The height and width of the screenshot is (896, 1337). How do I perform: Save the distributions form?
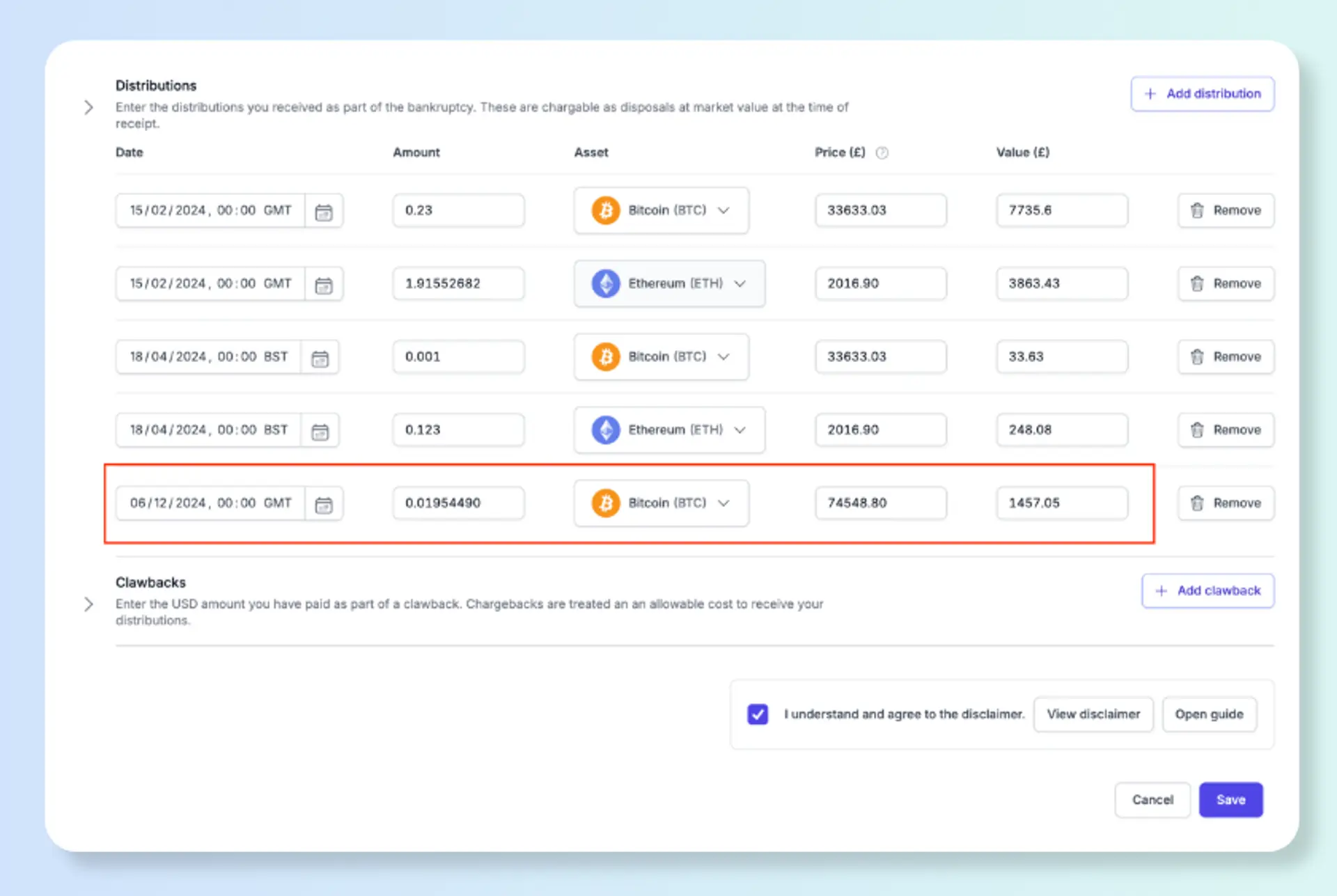pos(1230,799)
